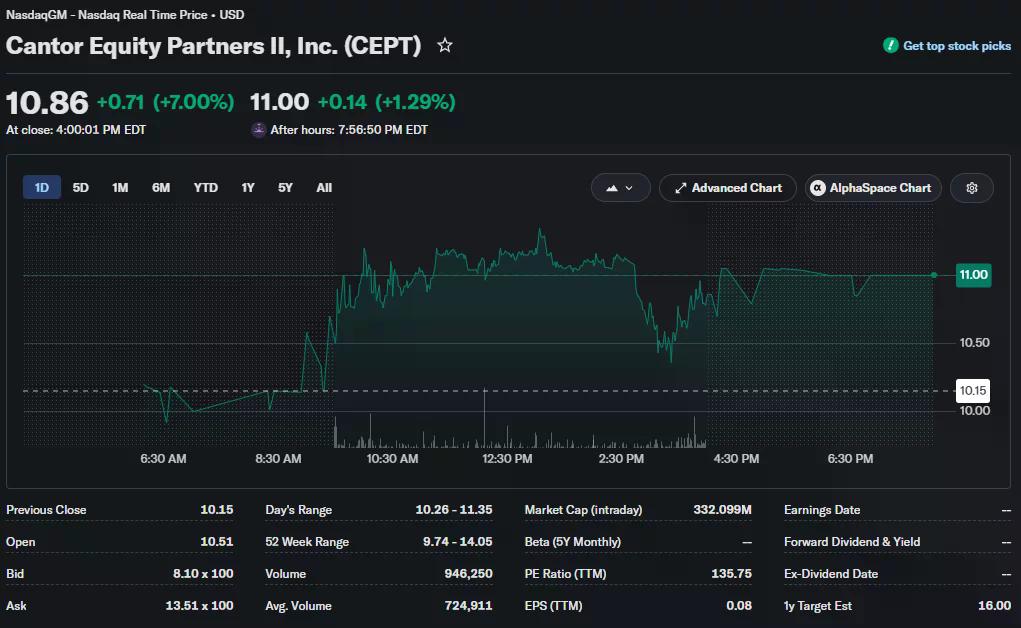Screen dimensions: 1021x628
Task: Click the Avg. Volume value 724,911
Action: 468,605
